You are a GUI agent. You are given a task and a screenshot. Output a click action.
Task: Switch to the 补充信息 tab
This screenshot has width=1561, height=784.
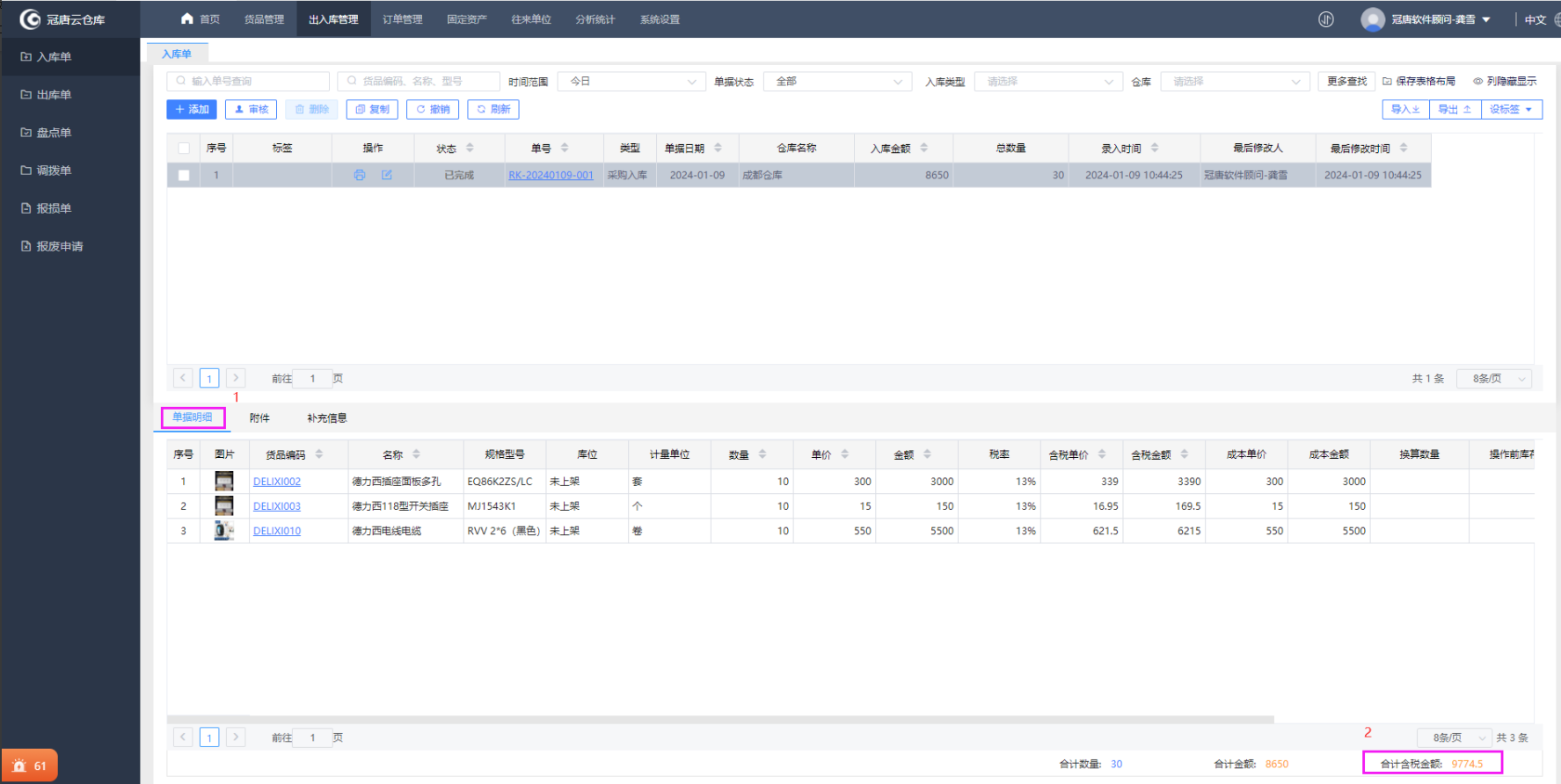(327, 418)
